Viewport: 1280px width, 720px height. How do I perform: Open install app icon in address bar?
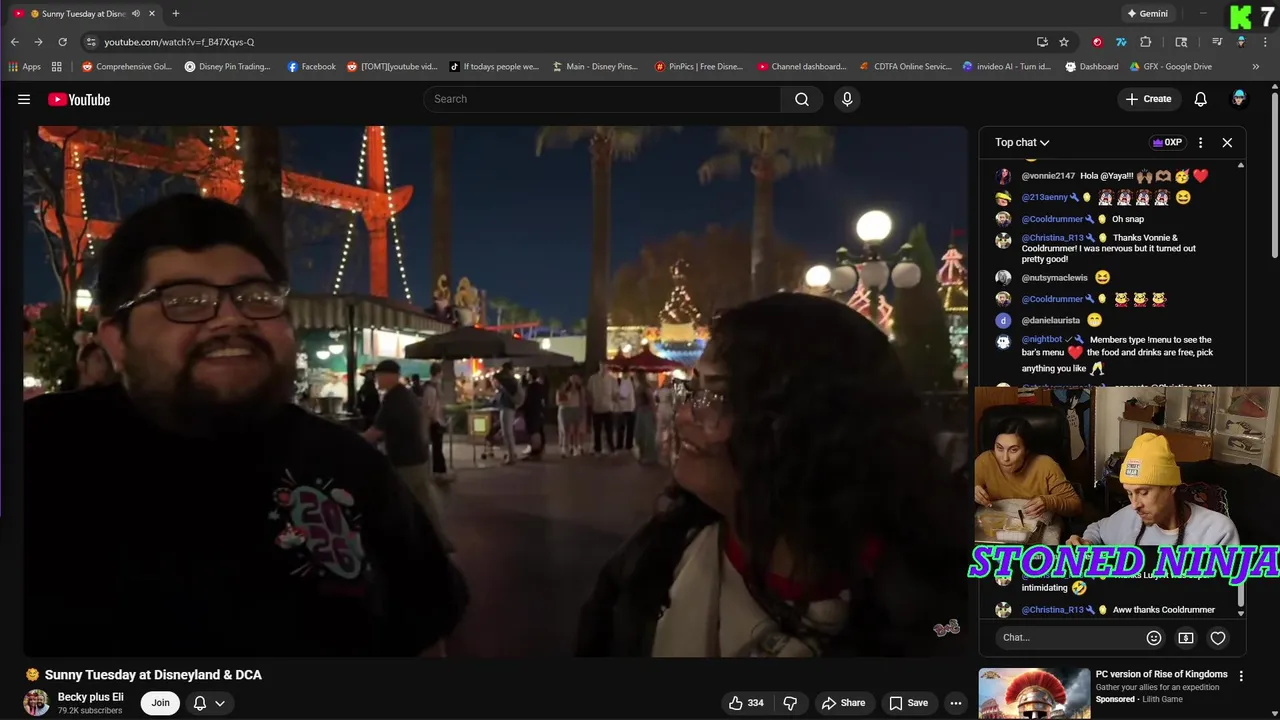(x=1042, y=42)
